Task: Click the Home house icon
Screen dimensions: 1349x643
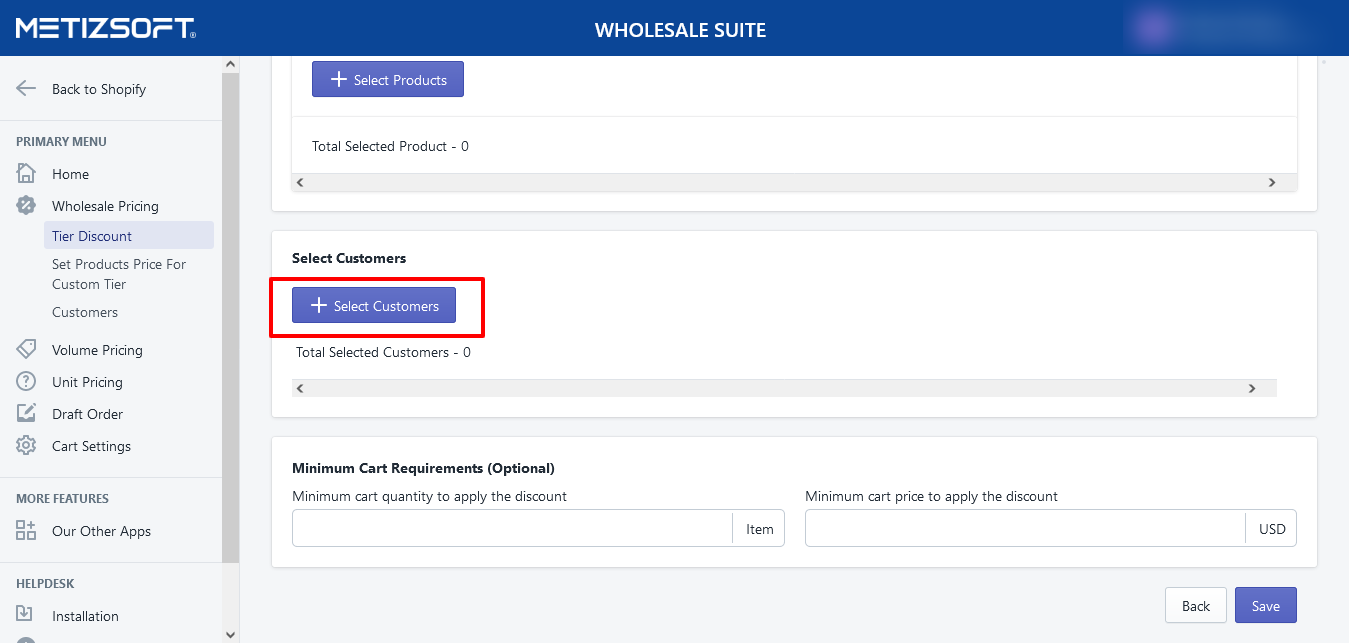Action: click(x=26, y=174)
